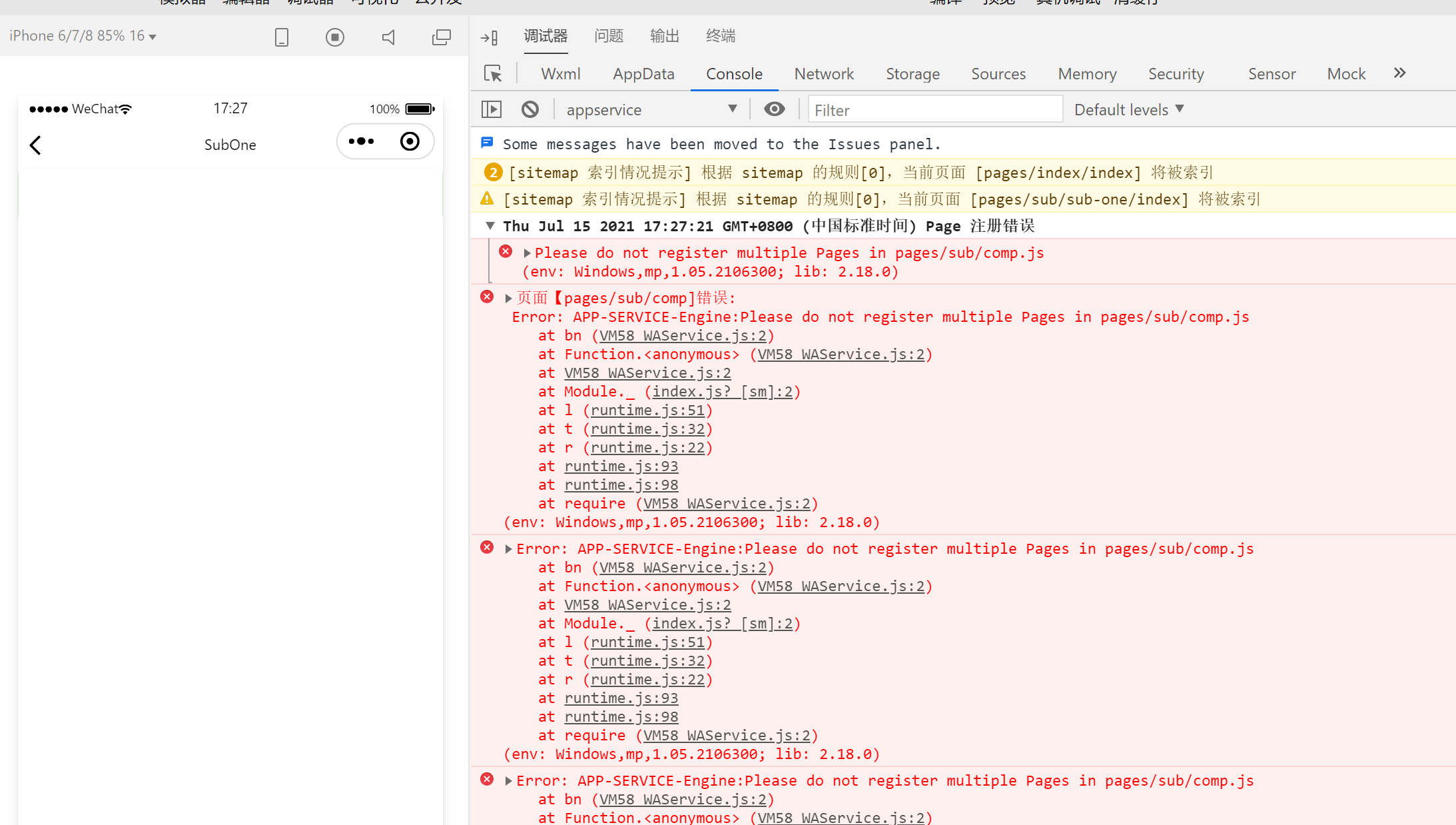Image resolution: width=1456 pixels, height=825 pixels.
Task: Toggle the console sidebar panel icon
Action: point(492,109)
